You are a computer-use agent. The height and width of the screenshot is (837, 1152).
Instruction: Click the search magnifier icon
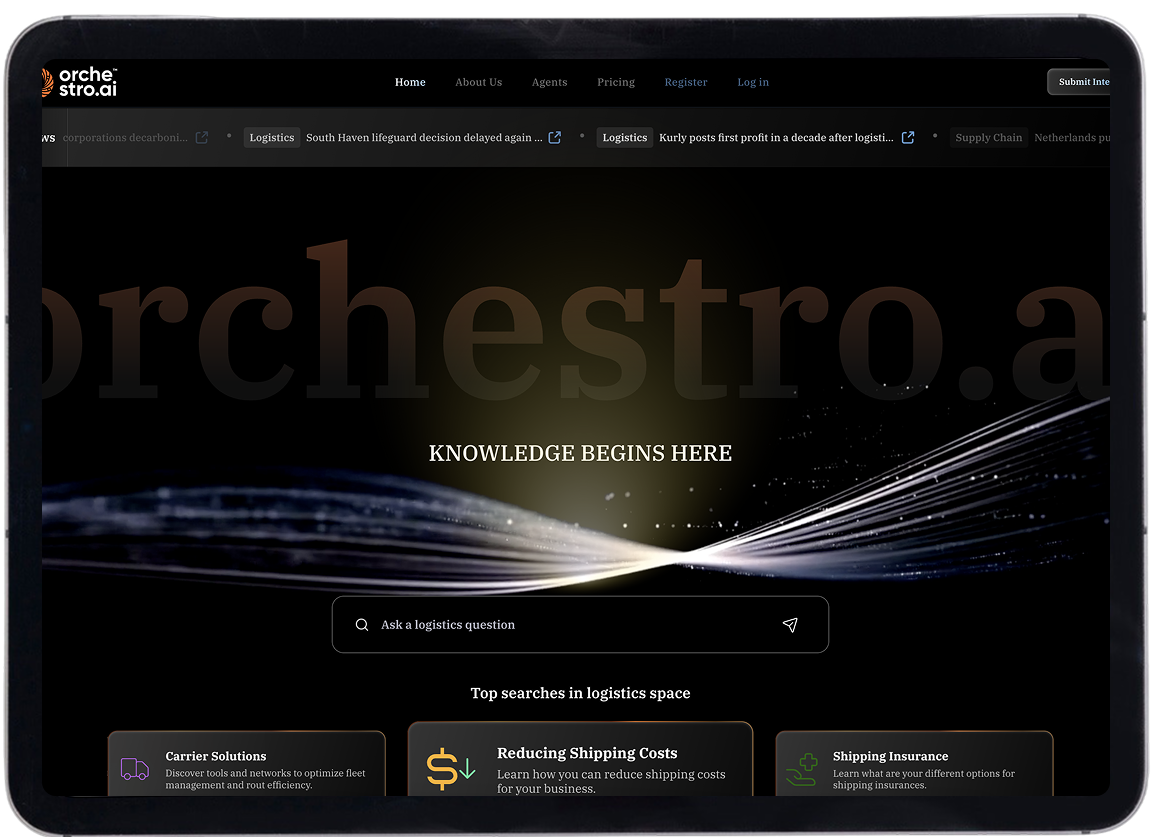[362, 625]
